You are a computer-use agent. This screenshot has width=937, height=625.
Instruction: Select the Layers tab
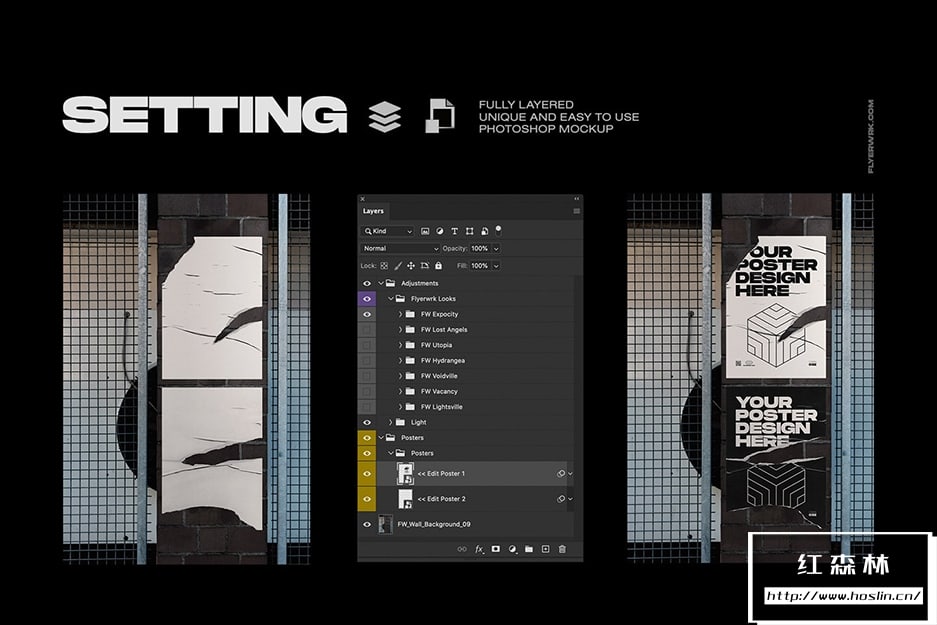(x=373, y=211)
